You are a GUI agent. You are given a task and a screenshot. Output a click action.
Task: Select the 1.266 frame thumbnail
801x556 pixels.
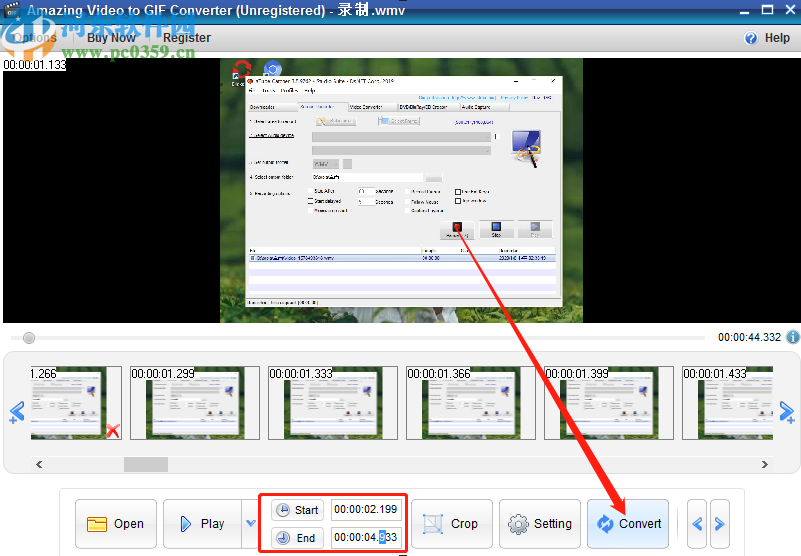76,403
